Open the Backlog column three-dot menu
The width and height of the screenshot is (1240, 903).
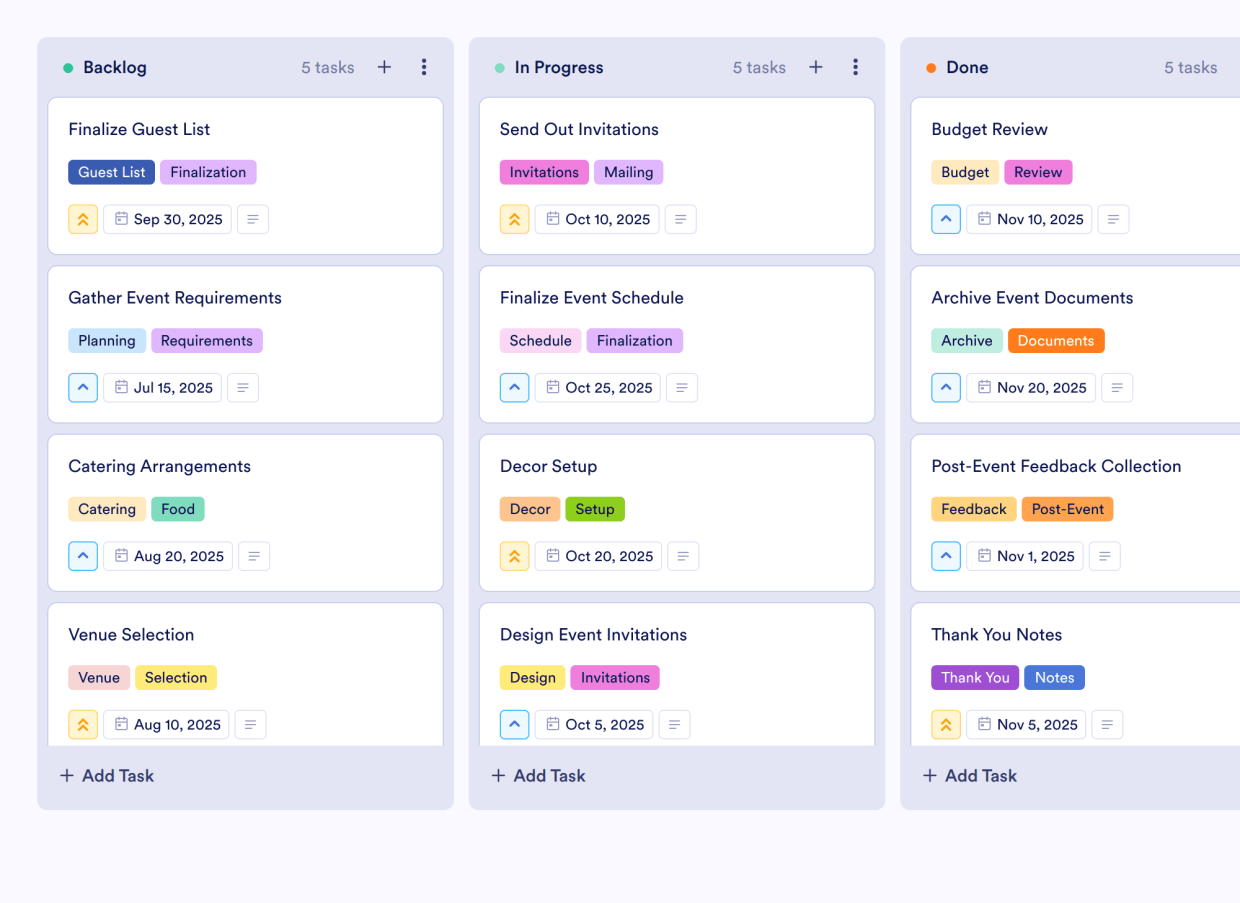[x=424, y=67]
